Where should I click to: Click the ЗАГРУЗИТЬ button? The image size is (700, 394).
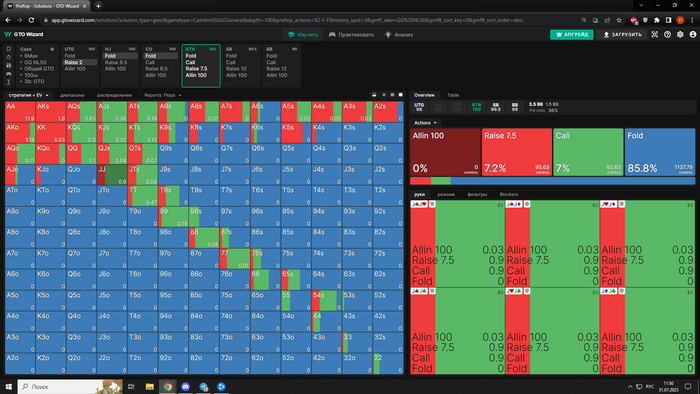click(622, 34)
